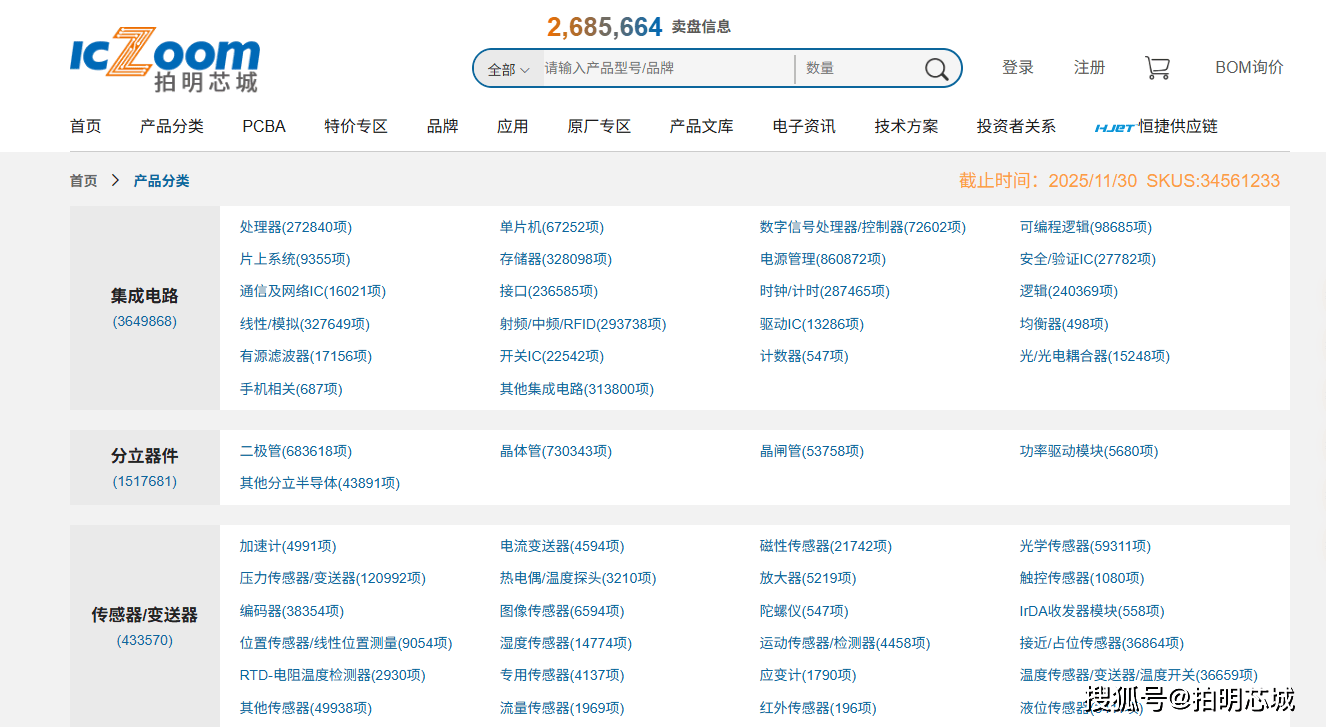Click the 首页 breadcrumb link
The height and width of the screenshot is (727, 1326).
tap(84, 181)
